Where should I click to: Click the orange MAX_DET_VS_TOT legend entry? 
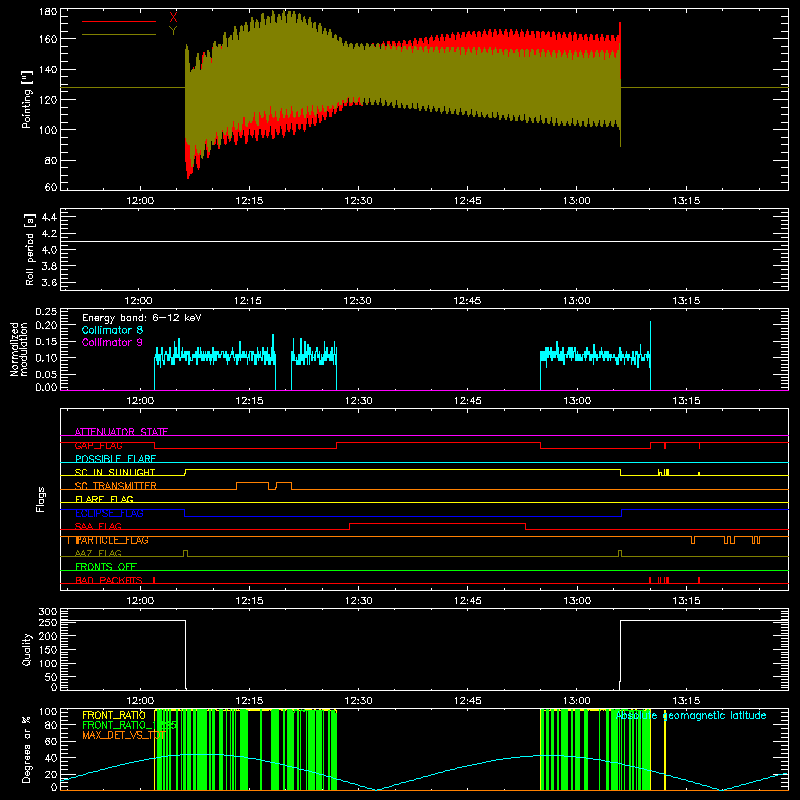[x=124, y=735]
